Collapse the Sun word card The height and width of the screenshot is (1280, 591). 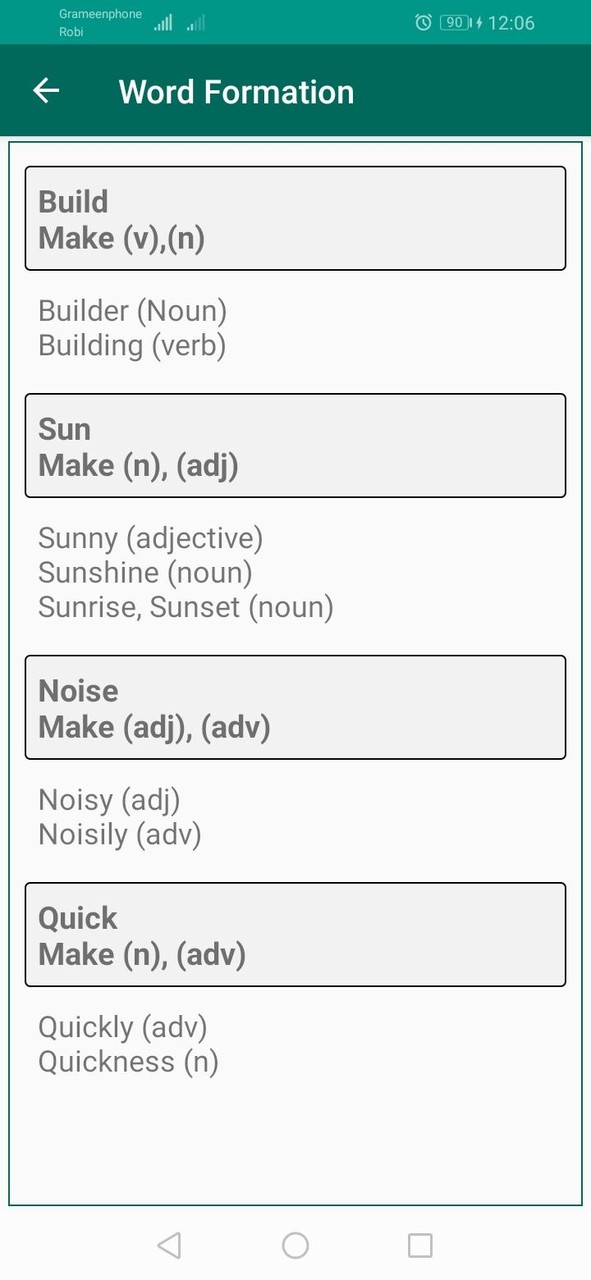click(295, 445)
